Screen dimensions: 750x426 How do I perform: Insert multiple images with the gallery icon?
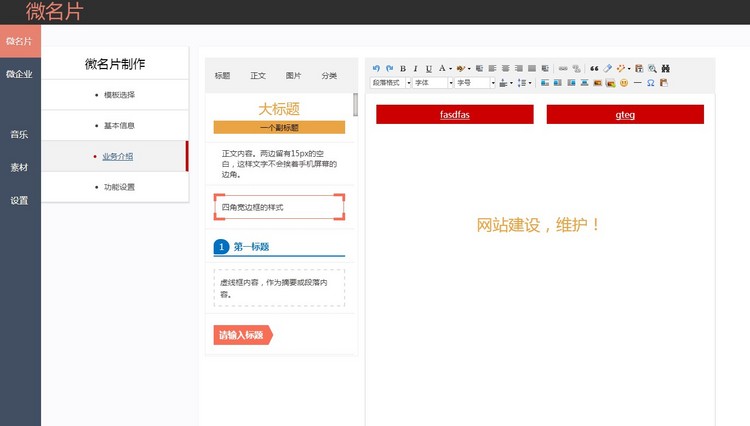(610, 83)
